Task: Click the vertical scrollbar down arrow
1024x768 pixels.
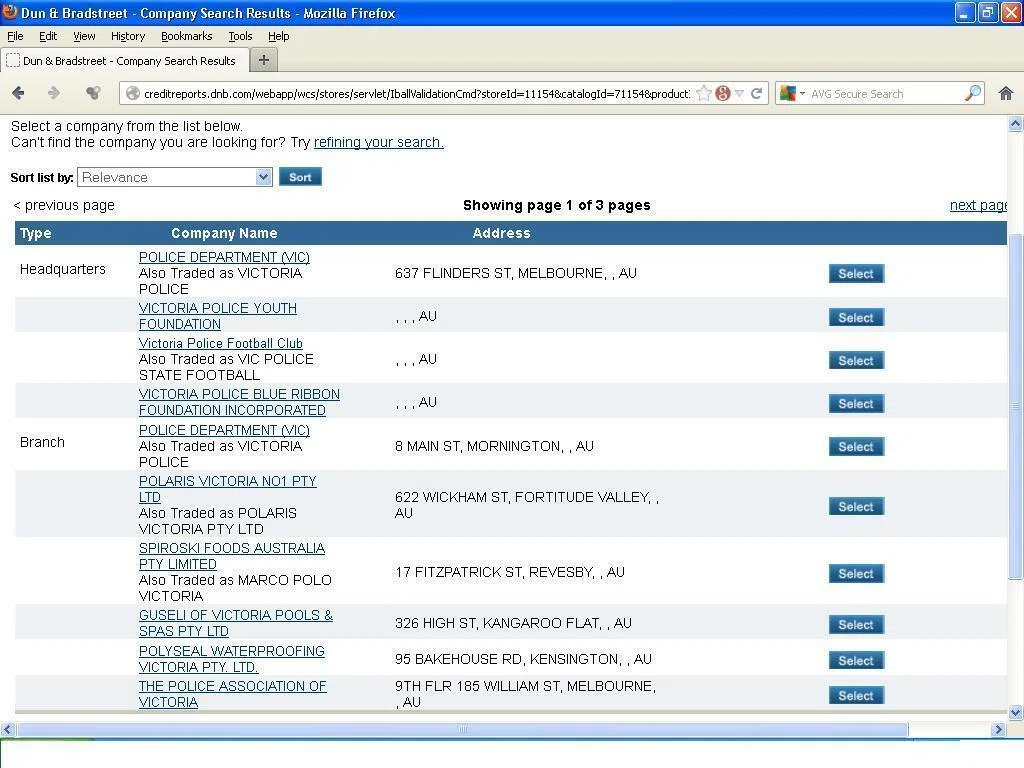Action: click(1015, 712)
